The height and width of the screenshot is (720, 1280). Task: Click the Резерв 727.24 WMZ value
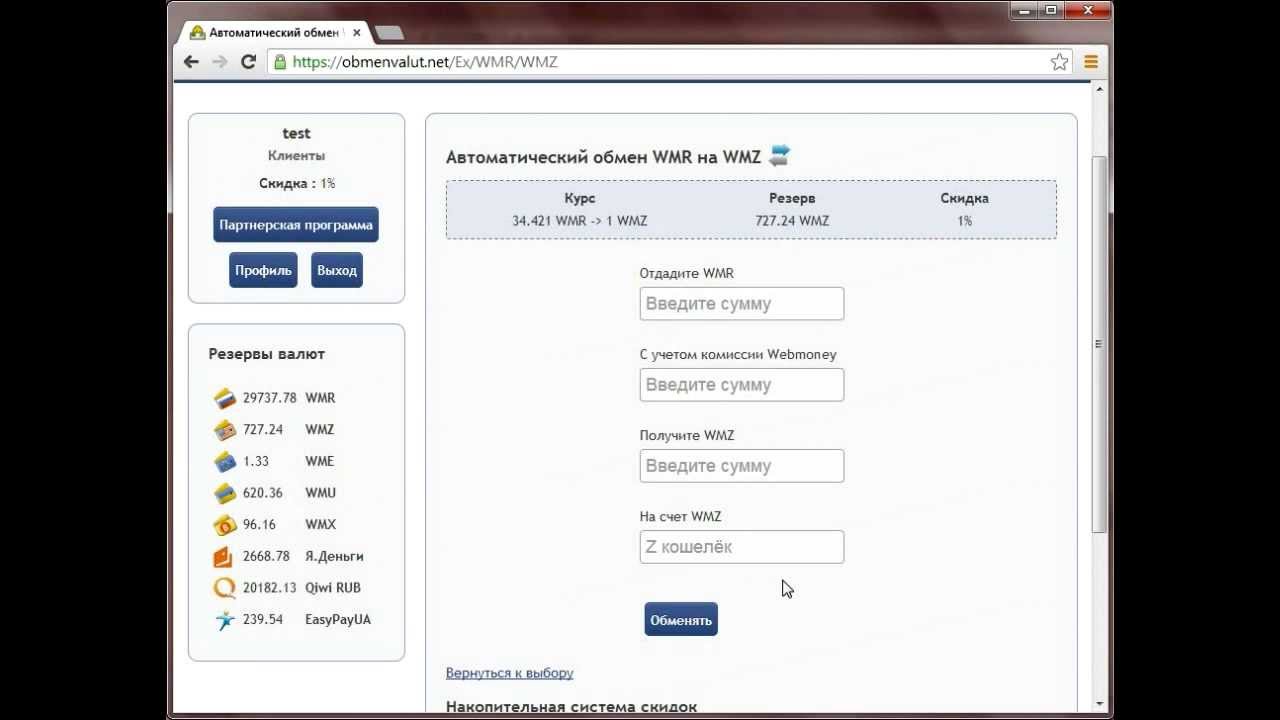tap(792, 221)
